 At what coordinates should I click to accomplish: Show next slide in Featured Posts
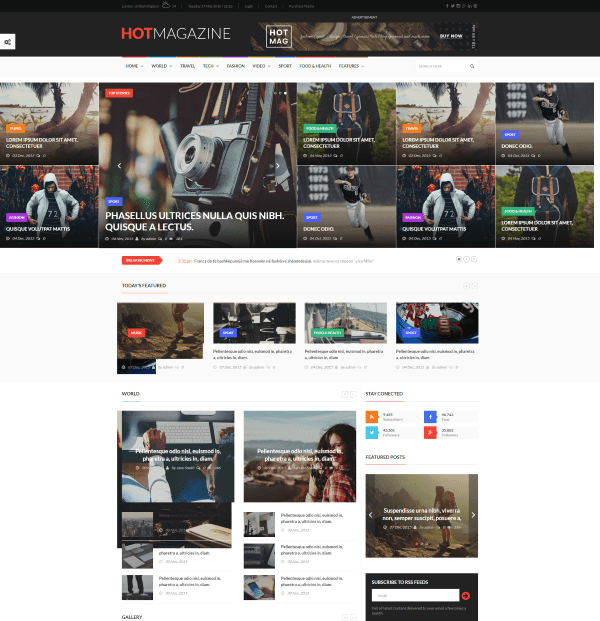tap(473, 515)
